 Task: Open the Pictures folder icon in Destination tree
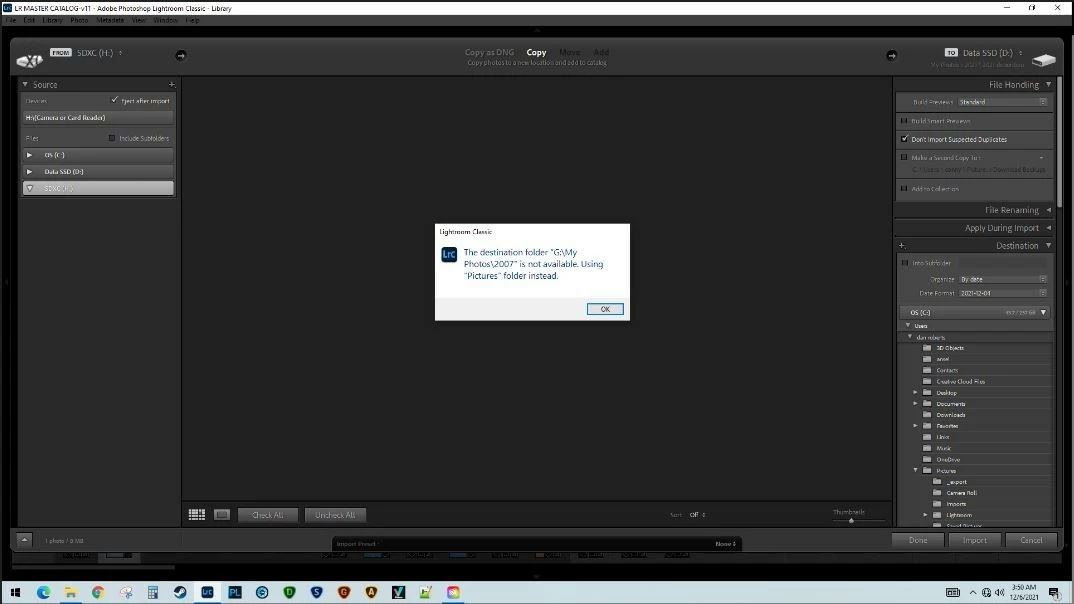(927, 470)
